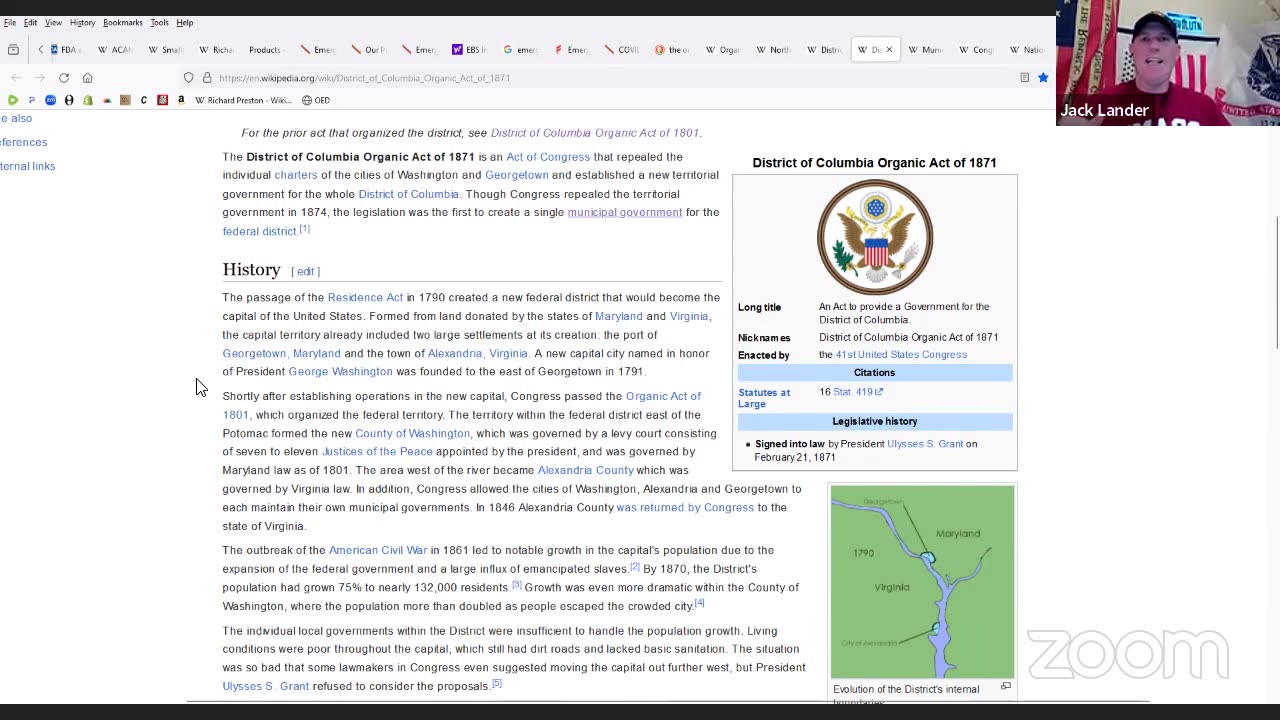
Task: Open the GitHub bookmark icon
Action: 69,100
